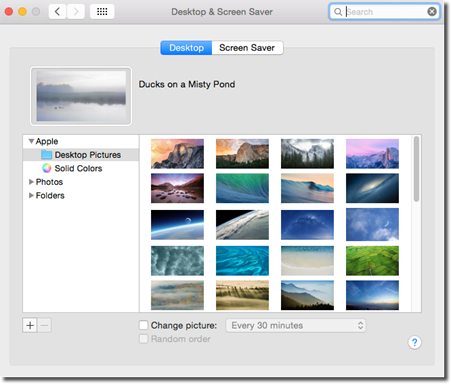The image size is (451, 384).
Task: Choose the snowy mountains with dark pines wallpaper
Action: [307, 154]
